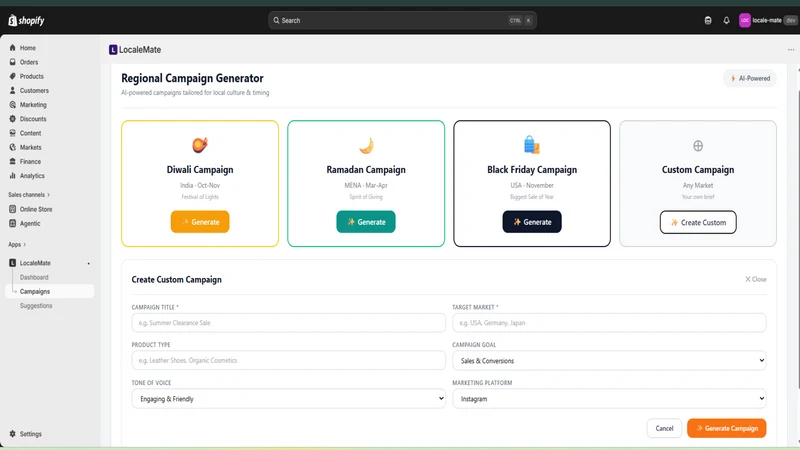
Task: Click the LocaleMate app icon in sidebar
Action: tap(13, 263)
